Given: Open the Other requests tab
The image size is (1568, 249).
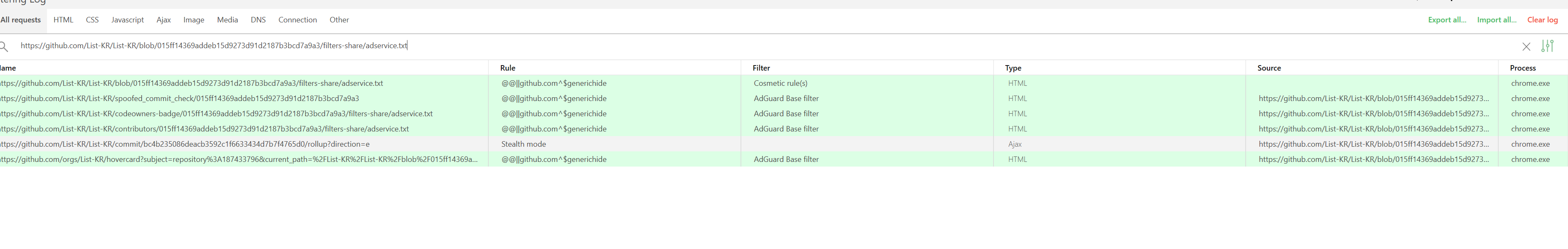Looking at the screenshot, I should click(339, 19).
